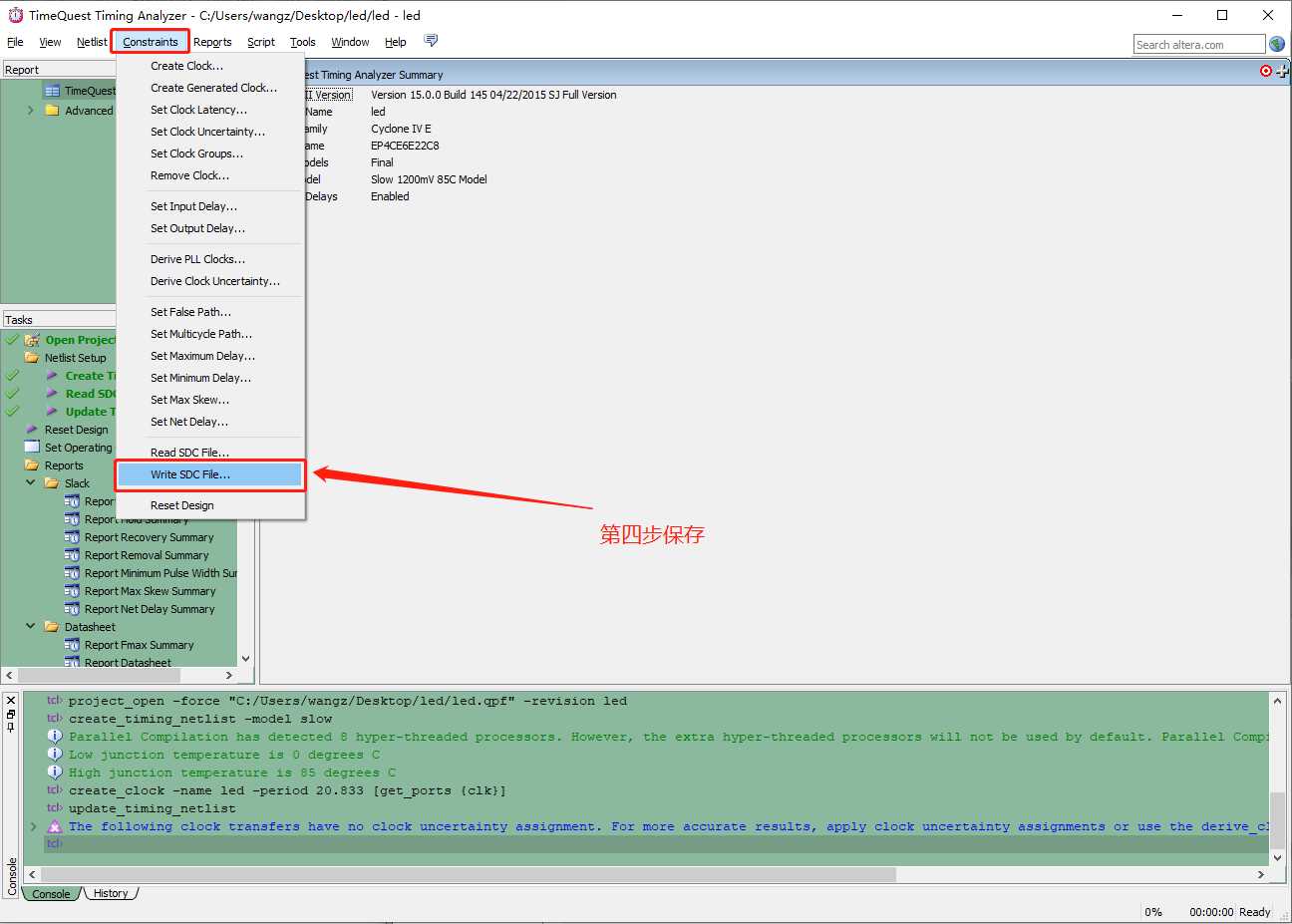Click the Report Recovery Summary icon

click(72, 537)
